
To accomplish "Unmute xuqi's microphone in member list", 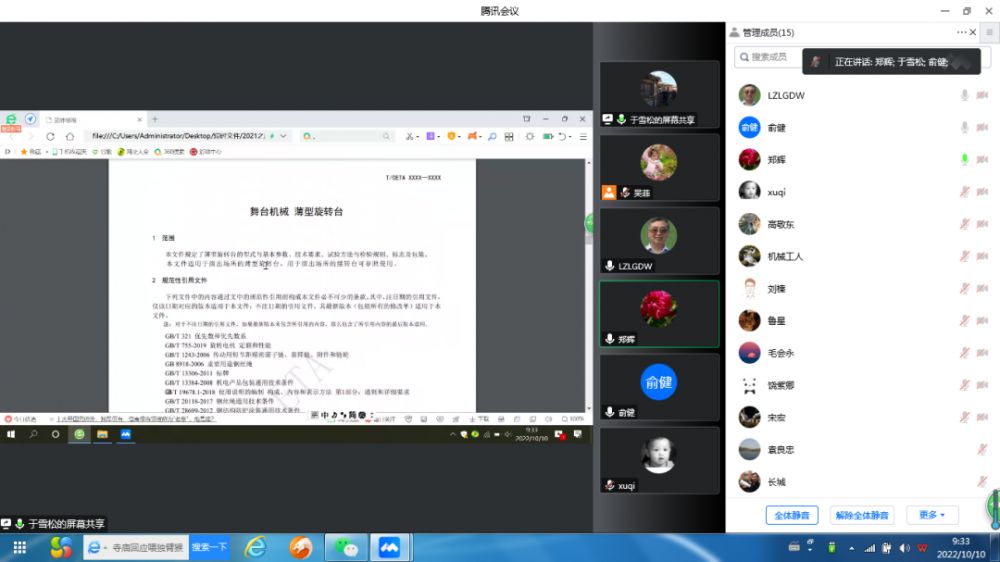I will pos(964,191).
